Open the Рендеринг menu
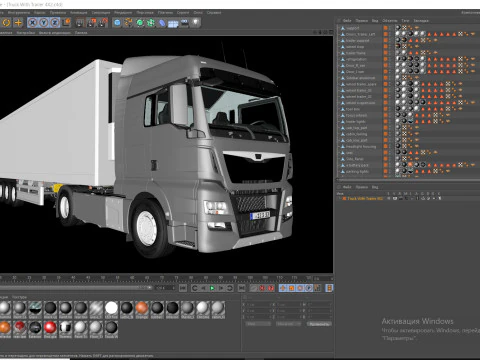 pos(123,12)
